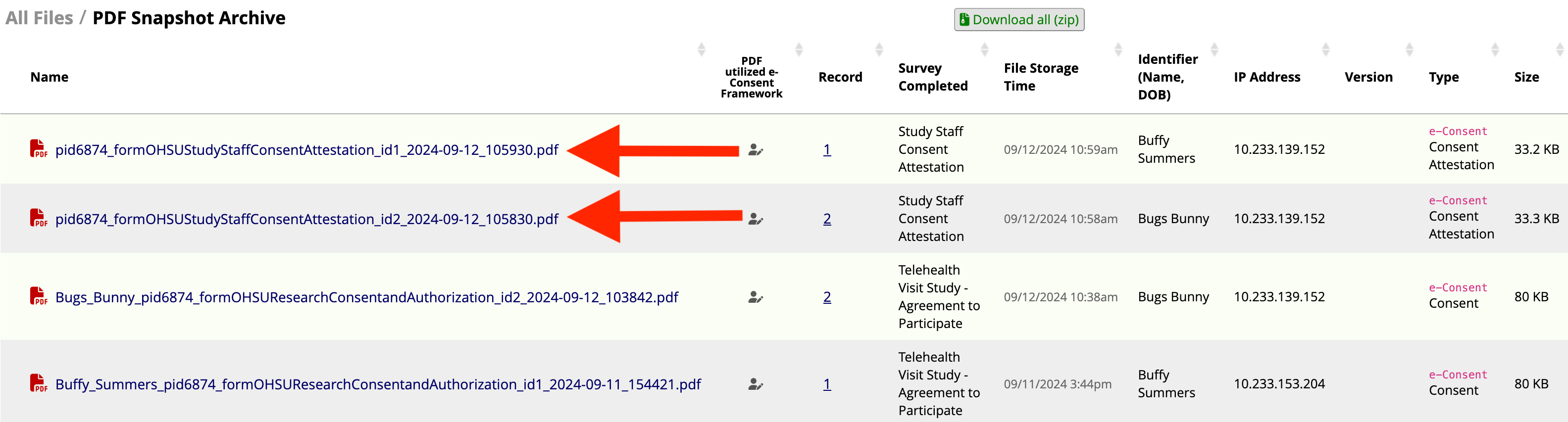Click PDF icon for id2 Consent Attestation file
This screenshot has height=422, width=1568.
(x=38, y=218)
